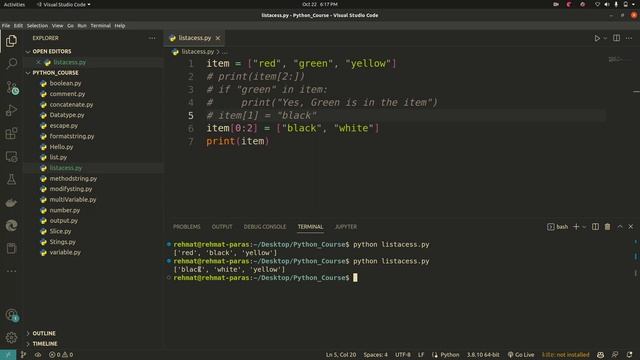Open the Terminal menu
640x360 pixels.
(100, 26)
